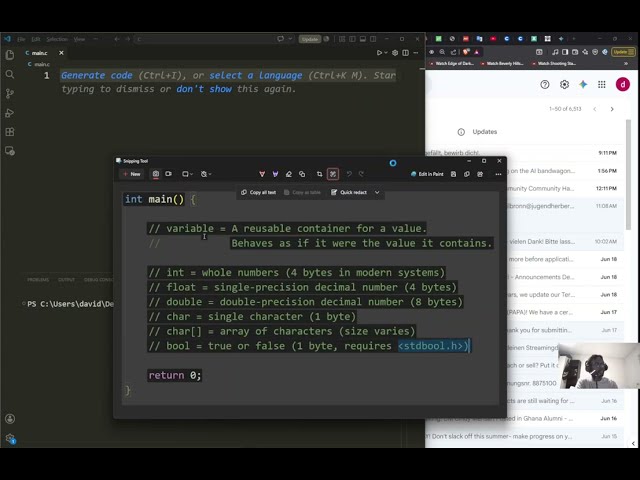Open the Selection menu in VS Code

57,39
